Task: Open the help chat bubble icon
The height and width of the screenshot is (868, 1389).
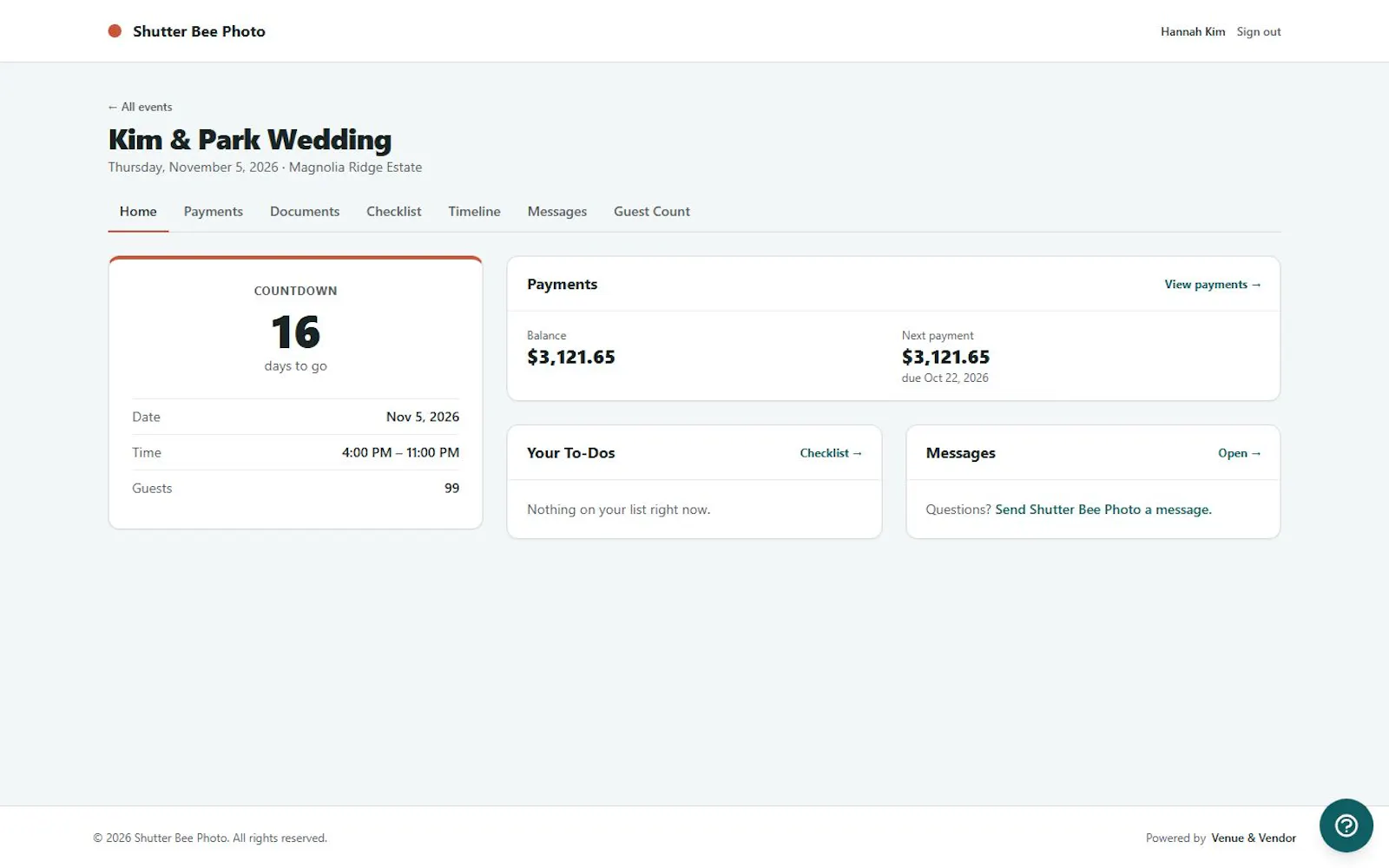Action: point(1346,825)
